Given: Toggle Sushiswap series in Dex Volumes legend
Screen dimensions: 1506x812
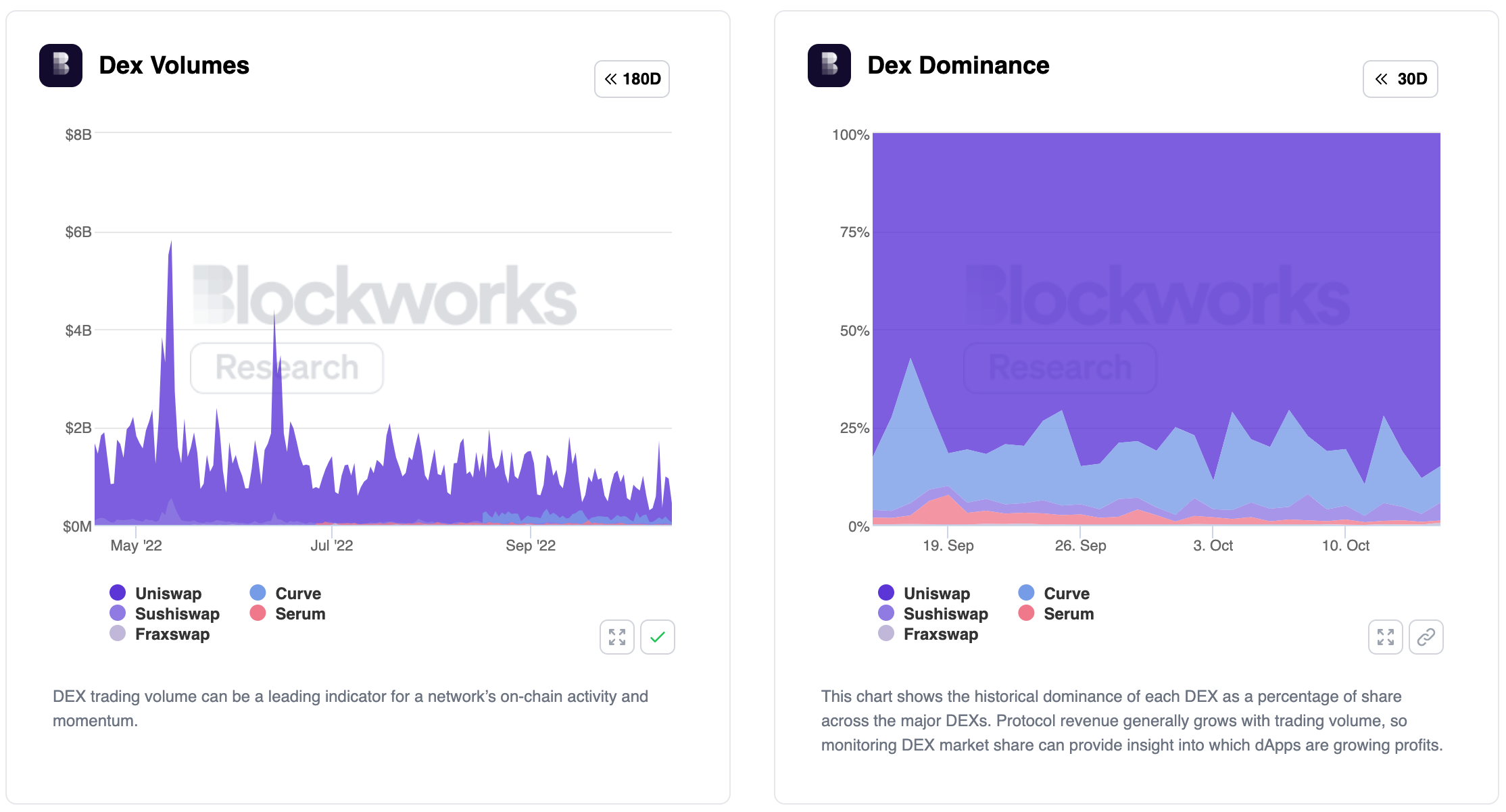Looking at the screenshot, I should [176, 613].
